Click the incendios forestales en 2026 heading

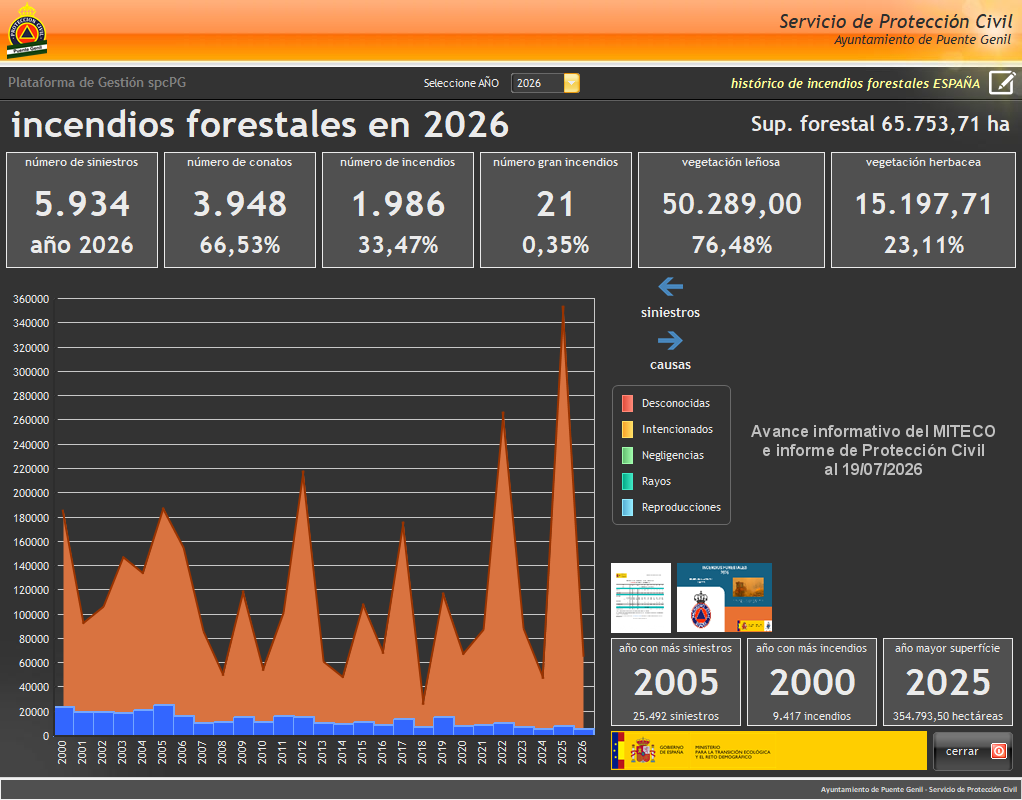(x=260, y=124)
